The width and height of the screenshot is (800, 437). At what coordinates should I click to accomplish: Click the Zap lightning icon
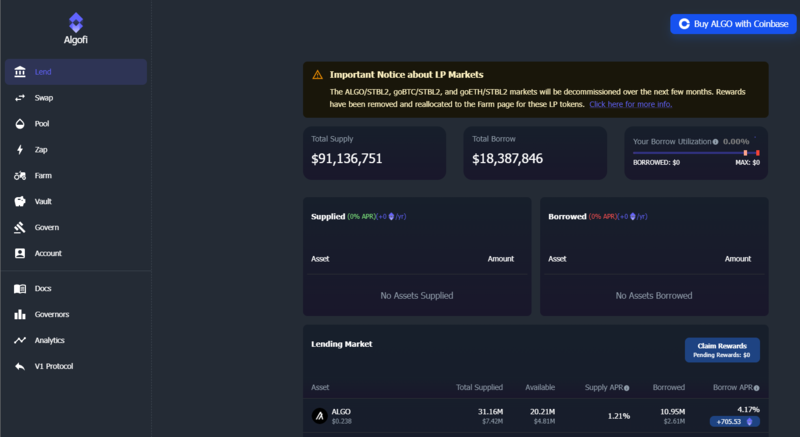pos(20,149)
